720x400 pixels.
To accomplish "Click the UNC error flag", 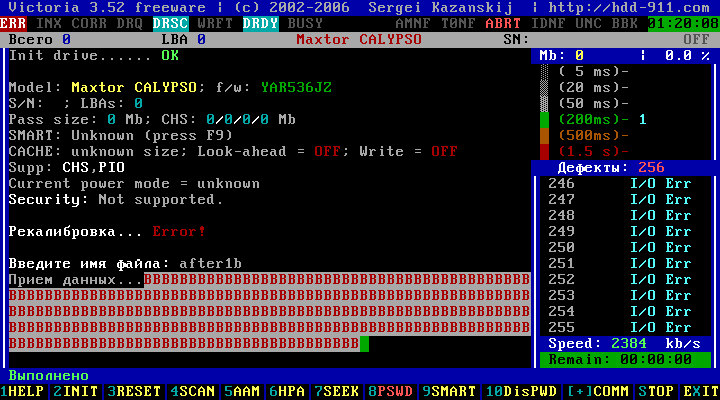I will pyautogui.click(x=589, y=23).
